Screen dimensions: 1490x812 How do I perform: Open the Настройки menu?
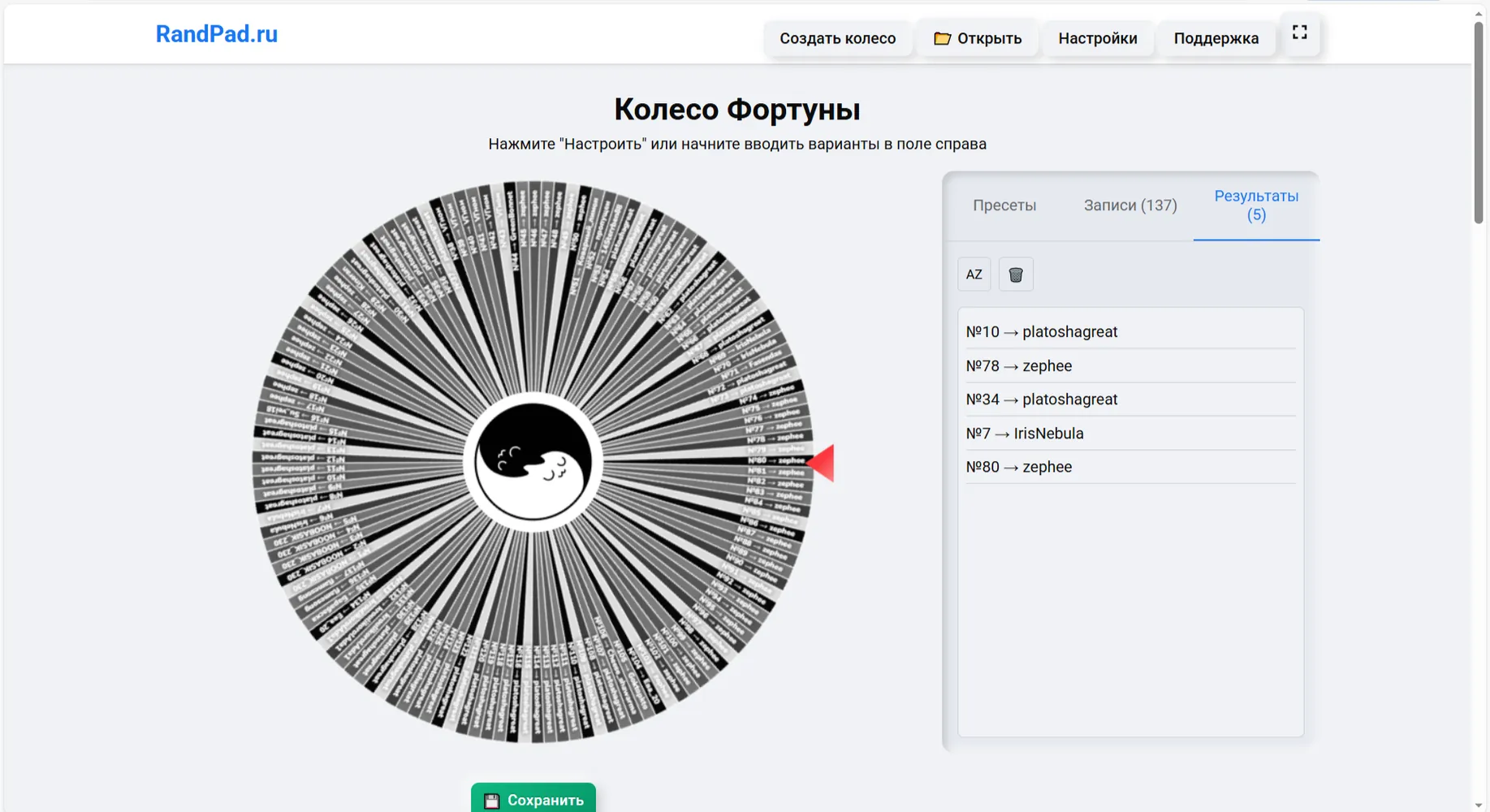click(1098, 38)
